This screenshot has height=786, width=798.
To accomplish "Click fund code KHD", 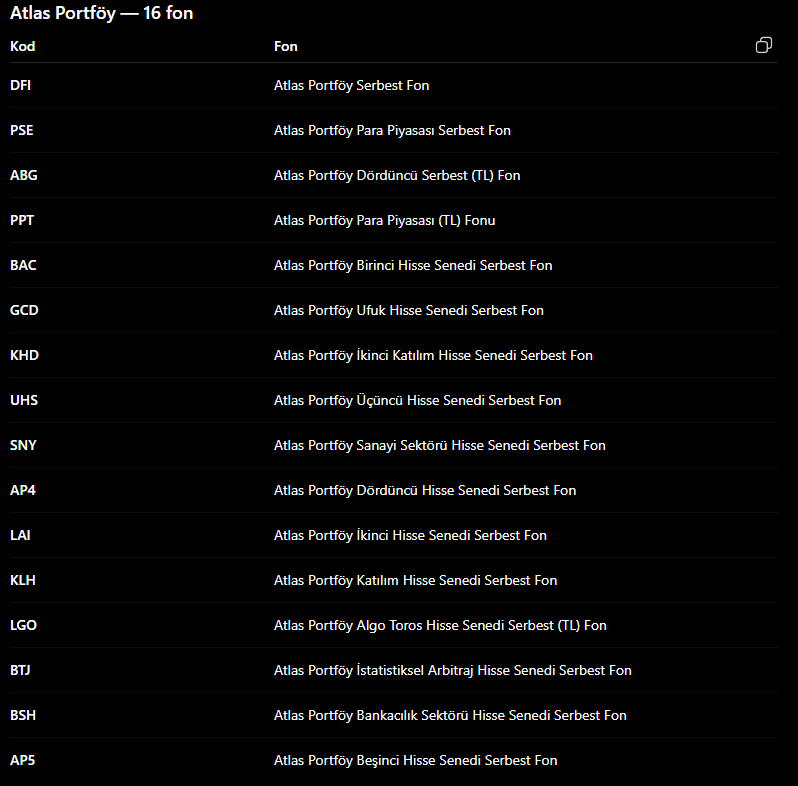I will (24, 355).
